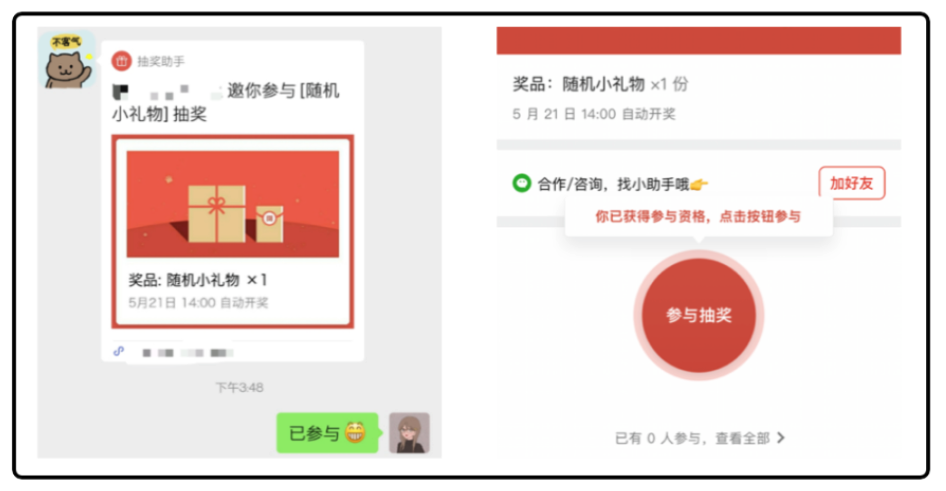
Task: Open 已有 0 人参与 participants link
Action: (700, 438)
